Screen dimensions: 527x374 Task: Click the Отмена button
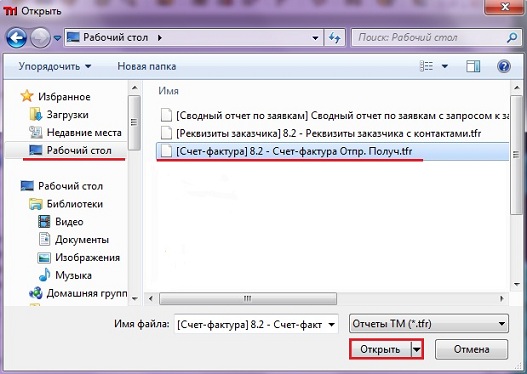tap(471, 349)
